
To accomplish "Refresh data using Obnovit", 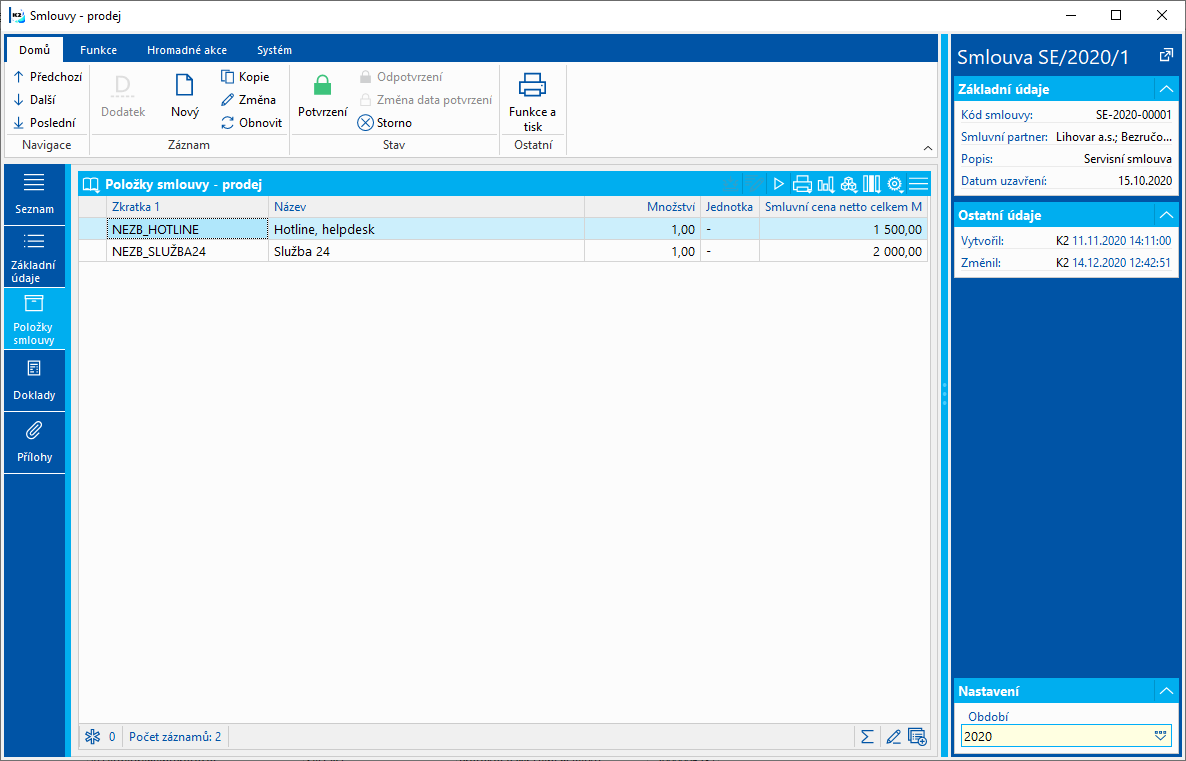I will pos(251,123).
